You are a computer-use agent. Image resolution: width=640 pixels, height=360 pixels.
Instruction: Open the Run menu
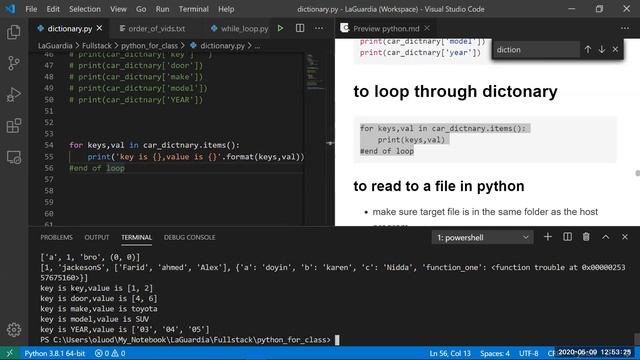(x=162, y=9)
